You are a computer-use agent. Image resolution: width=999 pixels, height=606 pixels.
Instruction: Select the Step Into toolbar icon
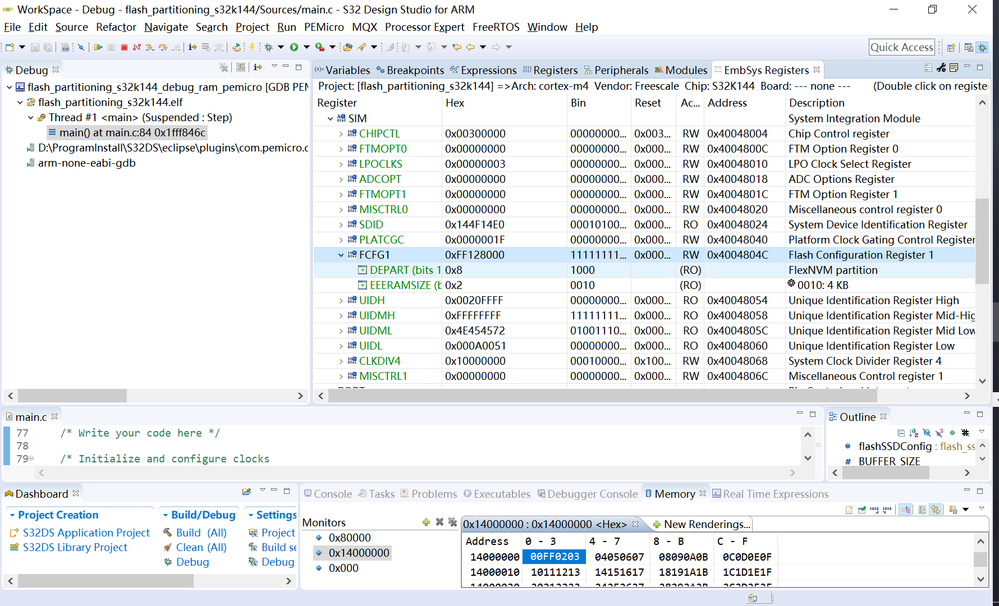coord(148,45)
